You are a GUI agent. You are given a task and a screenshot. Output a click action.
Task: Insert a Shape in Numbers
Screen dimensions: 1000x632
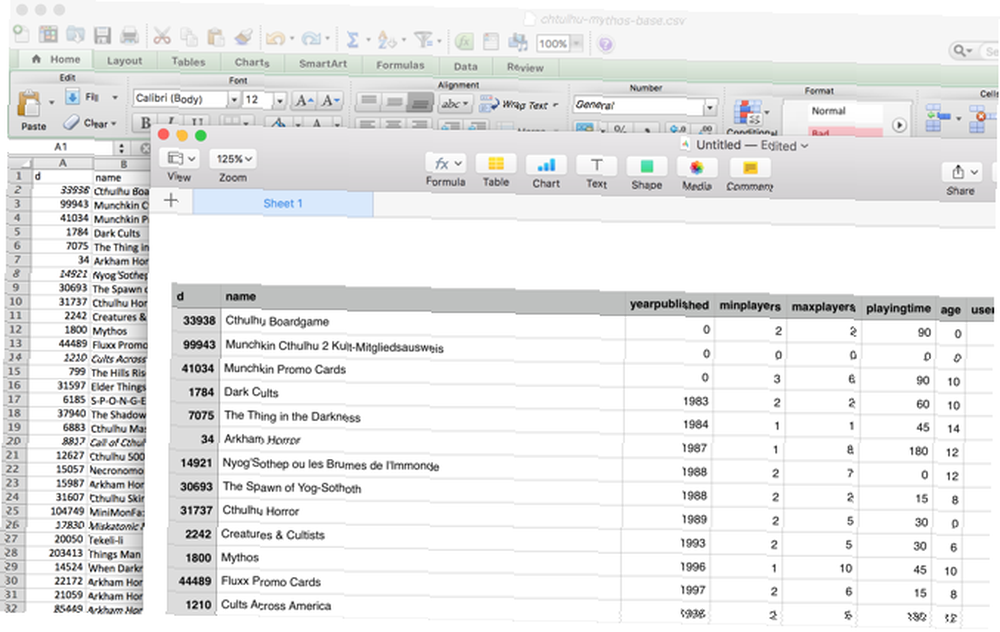646,166
